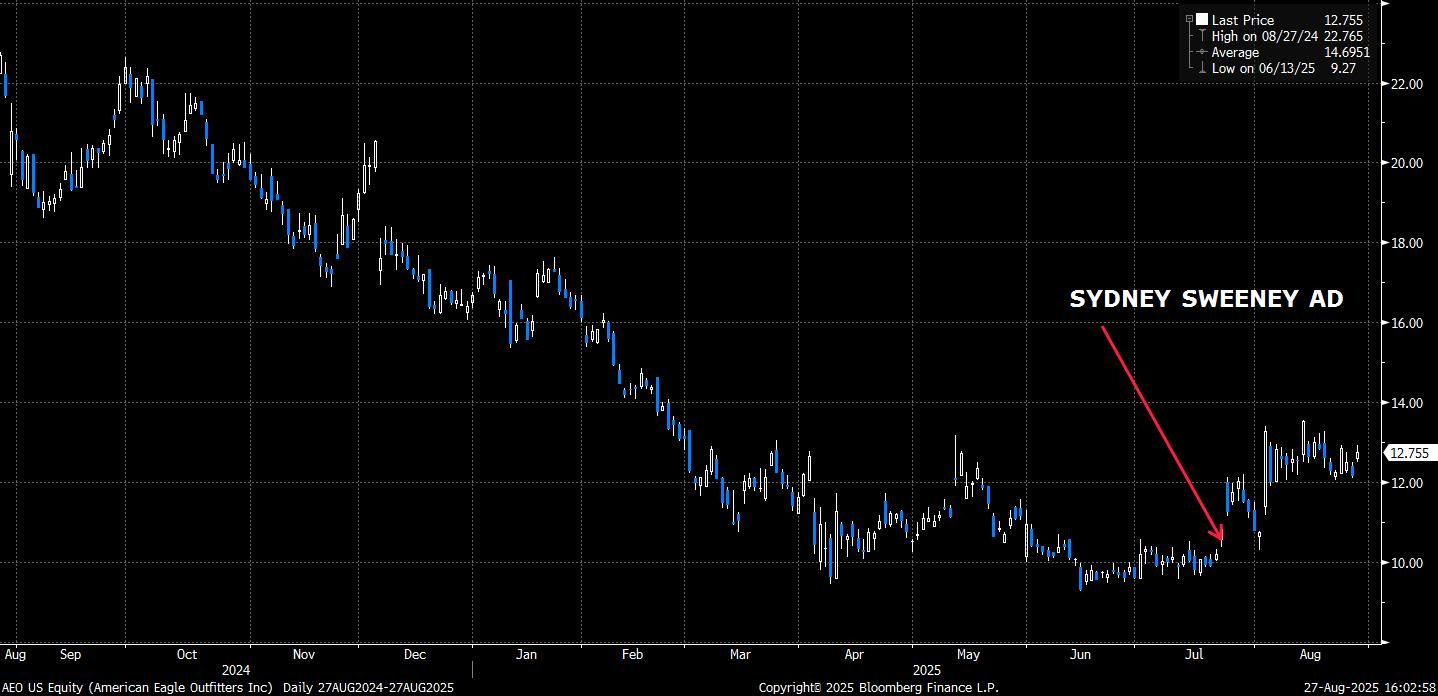1438x696 pixels.
Task: Click the High on 08/27/24 legend entry
Action: (1263, 36)
